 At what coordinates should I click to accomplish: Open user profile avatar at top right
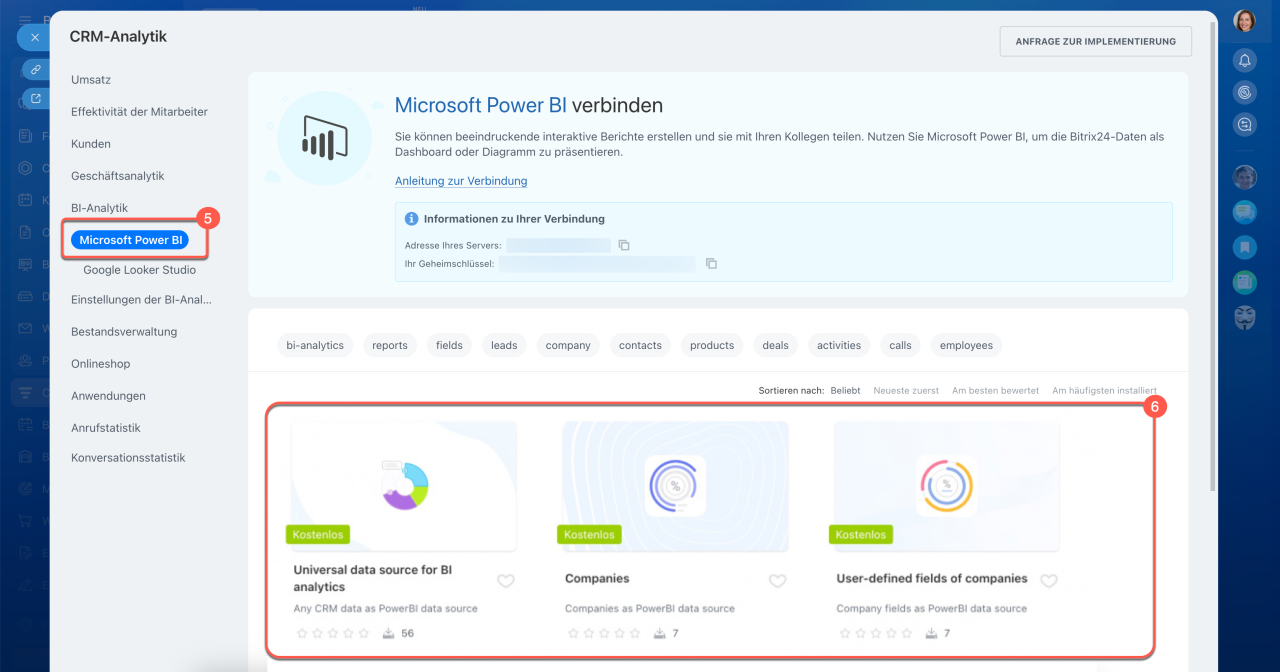[x=1244, y=21]
